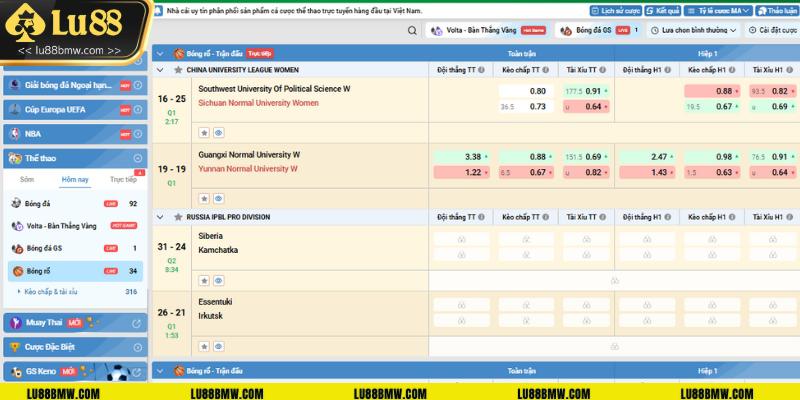Click the NBA league icon in sidebar
800x400 pixels.
pos(15,133)
